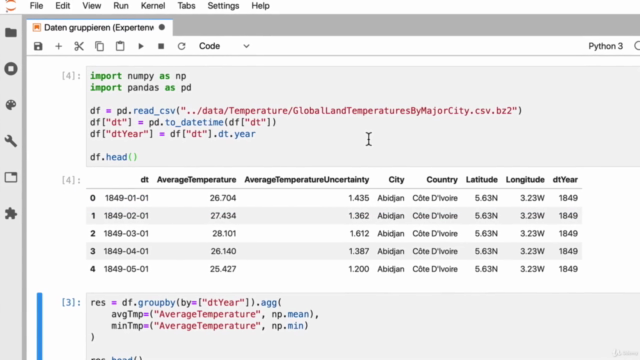Click the Latitude column header
640x360 pixels.
coord(482,180)
